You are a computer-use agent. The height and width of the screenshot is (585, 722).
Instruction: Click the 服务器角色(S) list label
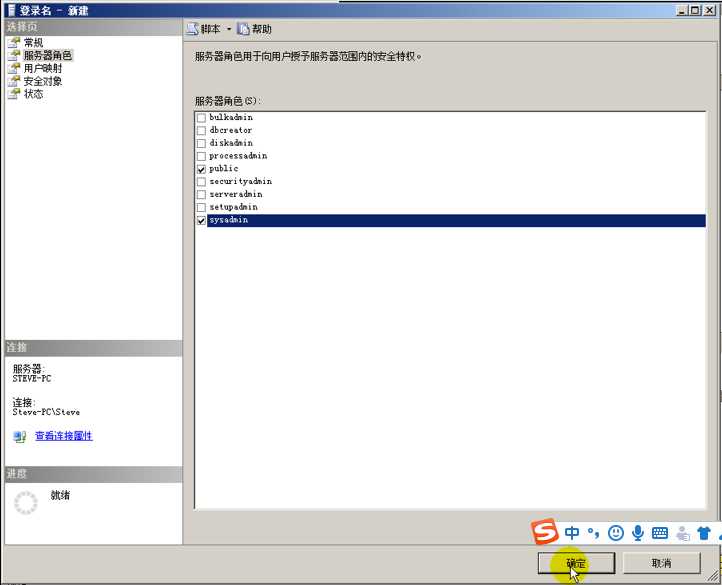pyautogui.click(x=228, y=101)
